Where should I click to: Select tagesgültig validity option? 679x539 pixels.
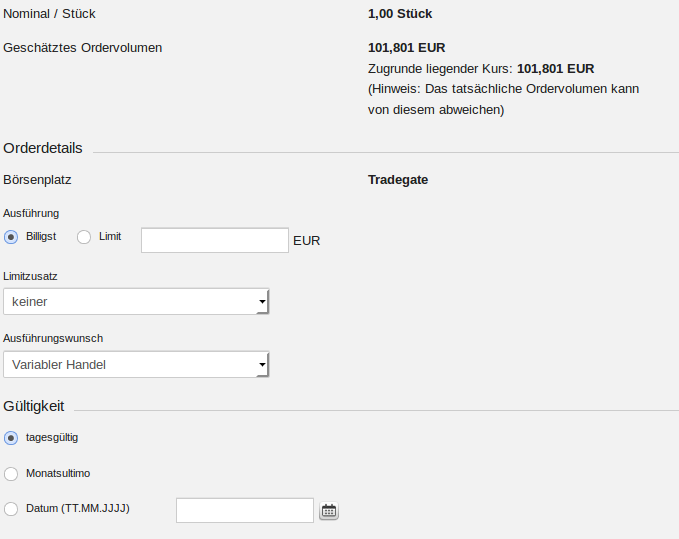12,438
